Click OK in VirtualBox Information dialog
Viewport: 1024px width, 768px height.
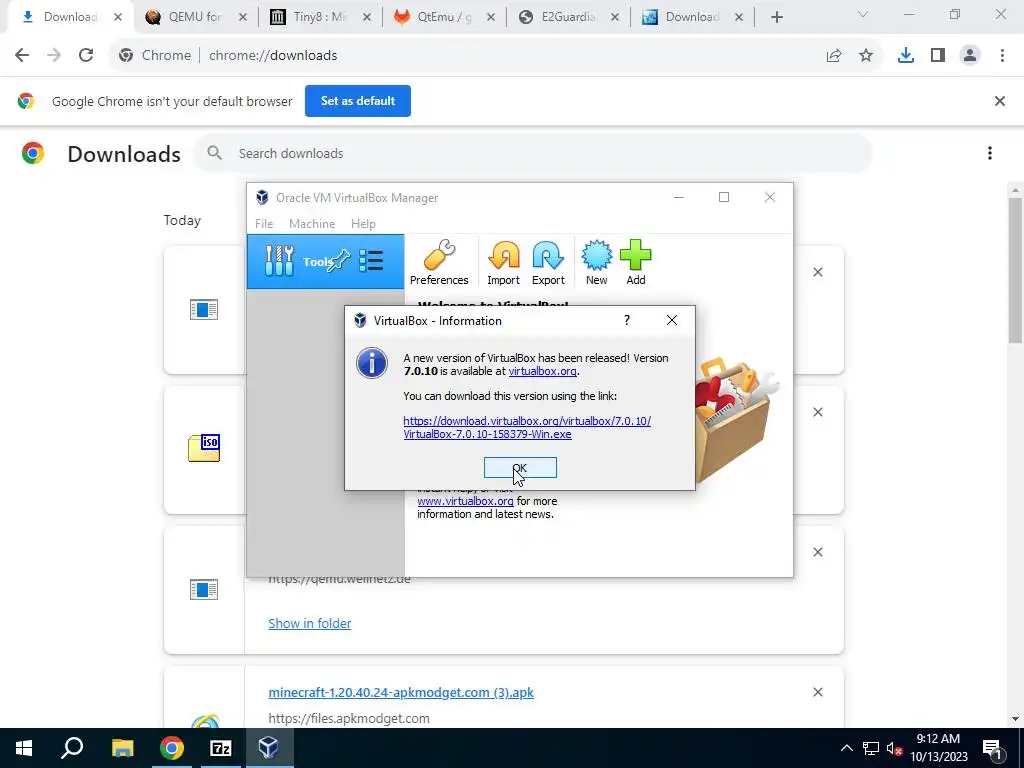(520, 468)
